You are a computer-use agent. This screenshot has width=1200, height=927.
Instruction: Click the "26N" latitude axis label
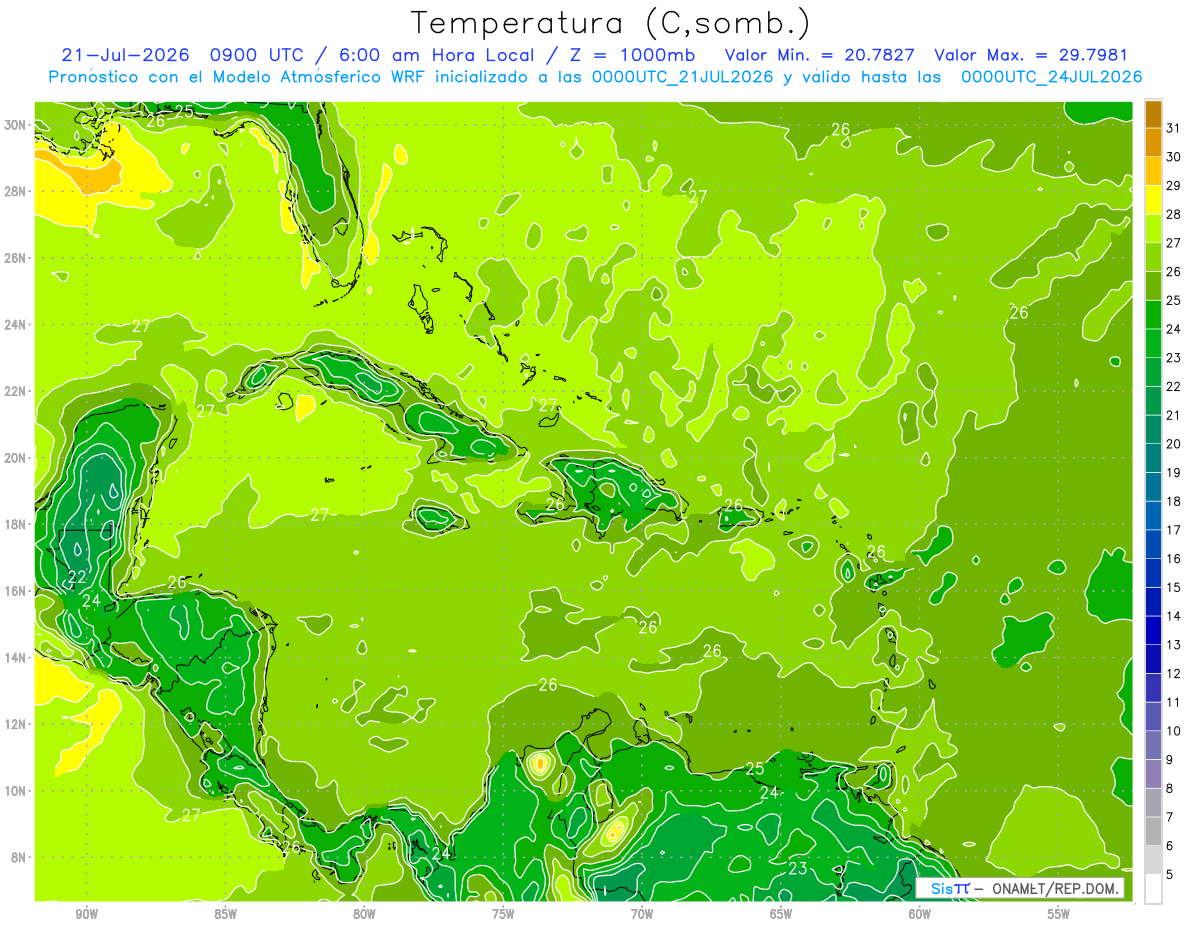click(14, 258)
